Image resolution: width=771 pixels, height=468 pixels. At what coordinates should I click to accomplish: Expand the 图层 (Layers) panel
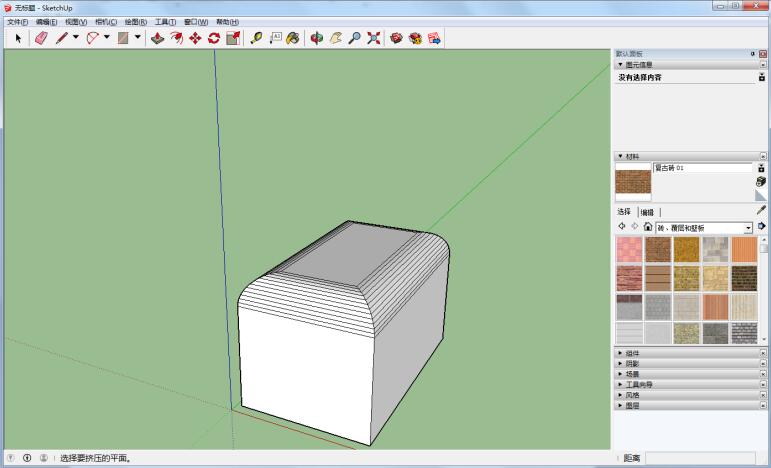[632, 406]
